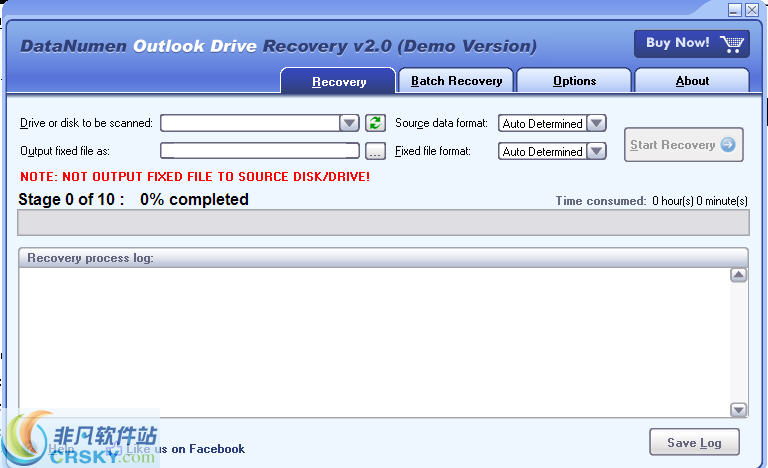Image resolution: width=768 pixels, height=468 pixels.
Task: Click the Buy Now shopping cart button
Action: point(692,44)
